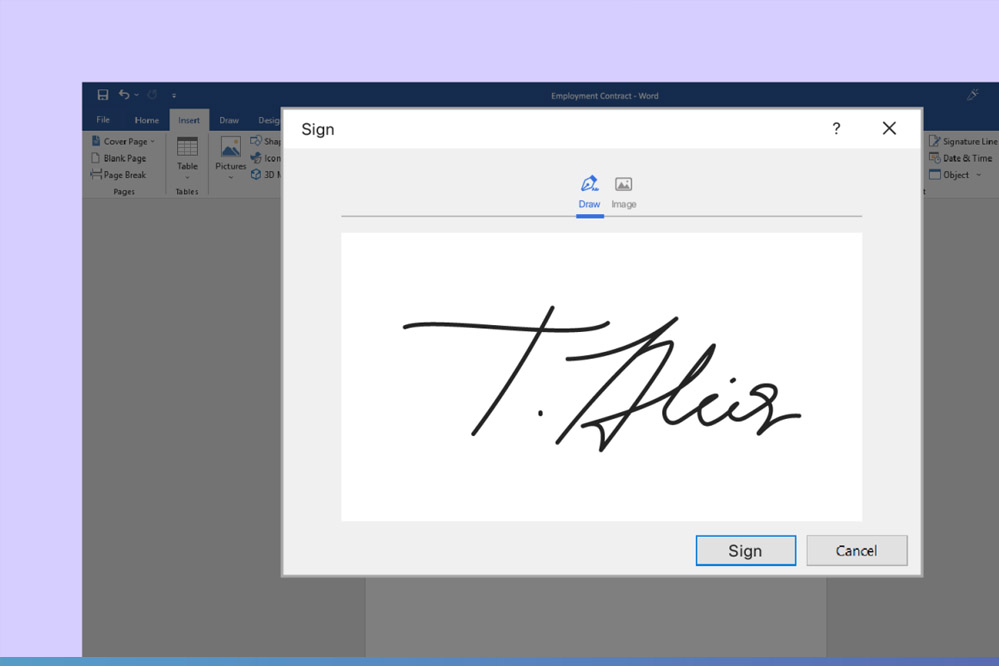Screen dimensions: 999x666
Task: Close the Sign dialog with X
Action: pos(889,129)
